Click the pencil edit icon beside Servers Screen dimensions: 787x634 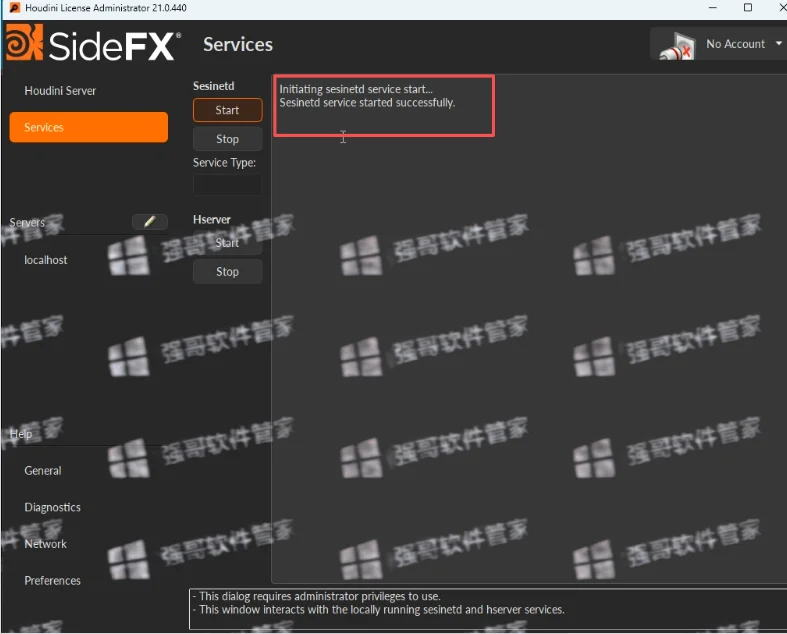tap(150, 221)
